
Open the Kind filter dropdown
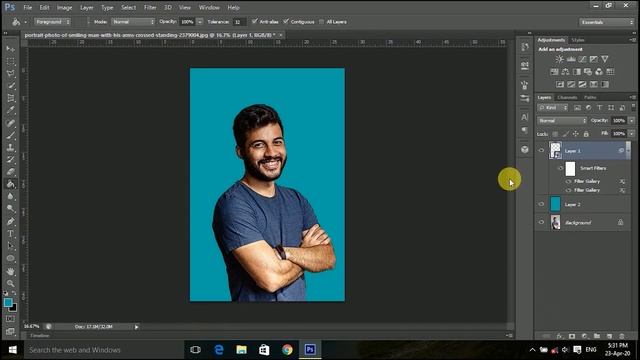click(553, 108)
